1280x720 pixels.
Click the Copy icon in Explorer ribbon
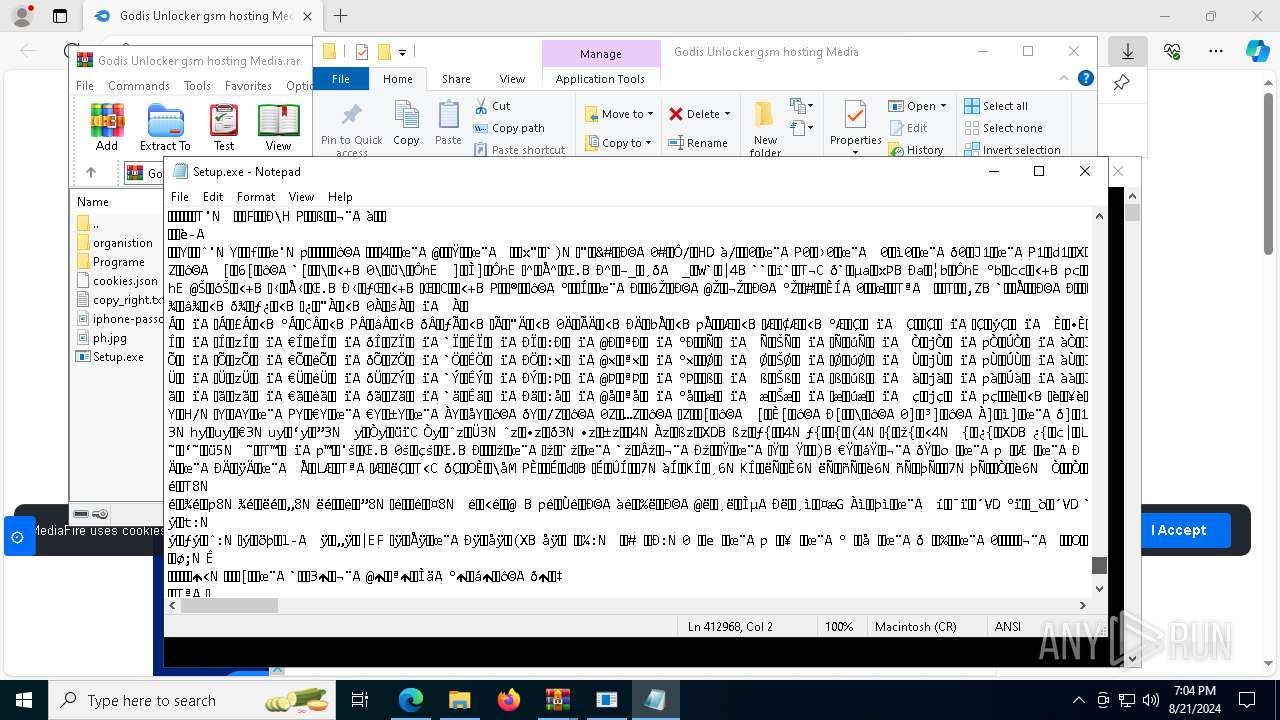tap(406, 124)
